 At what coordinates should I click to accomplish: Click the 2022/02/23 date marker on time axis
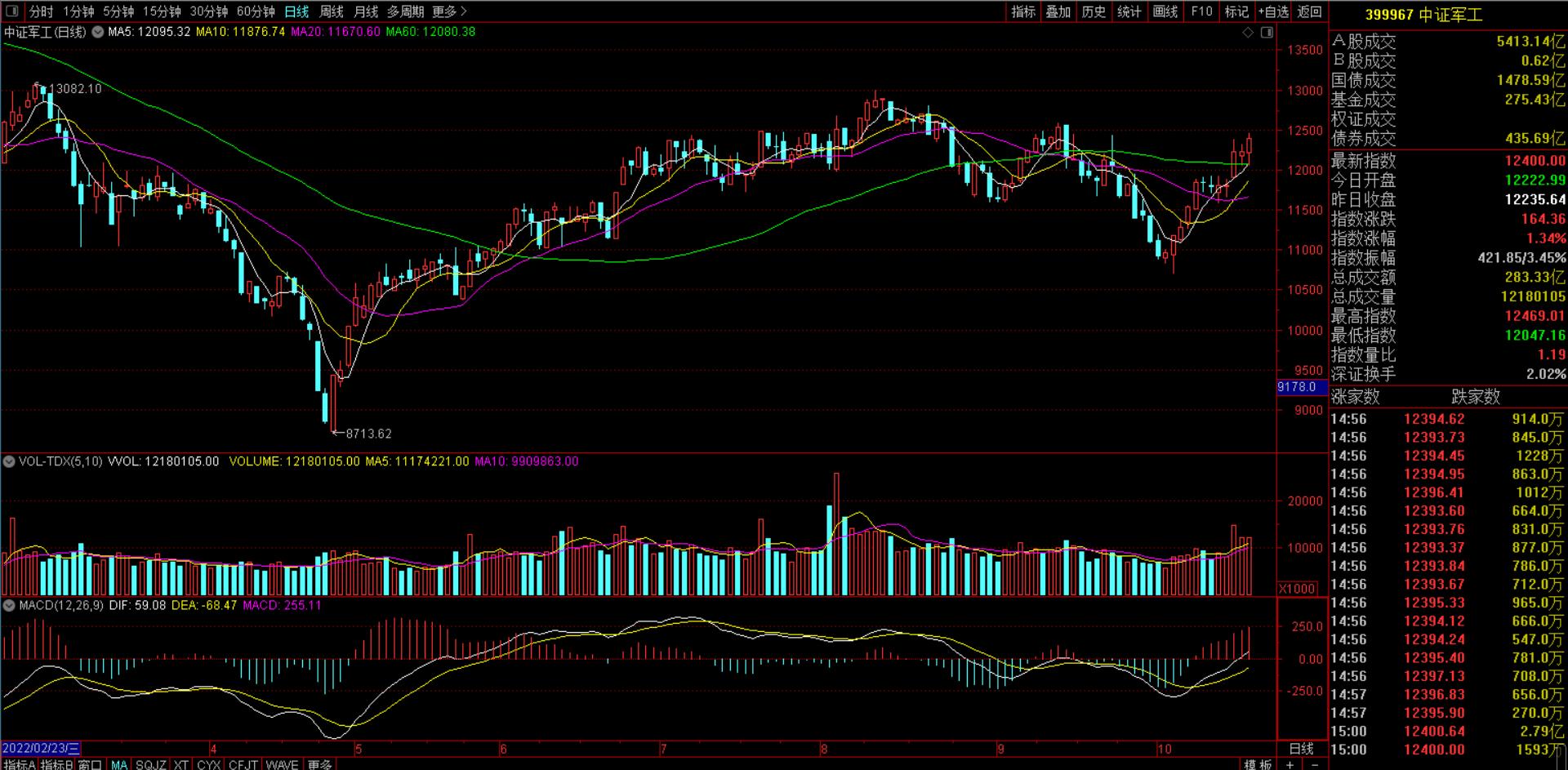(41, 748)
